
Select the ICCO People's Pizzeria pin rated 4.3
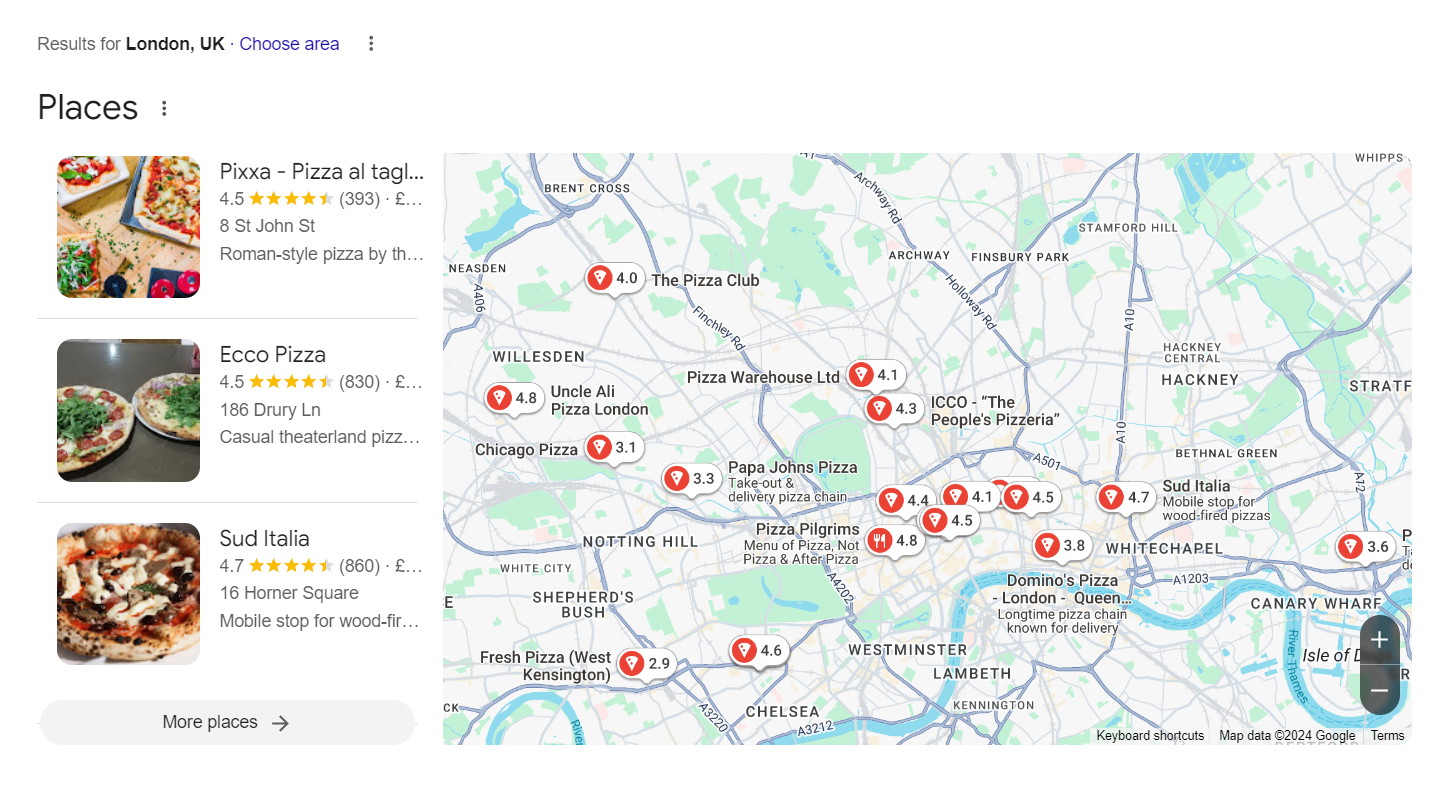(894, 408)
